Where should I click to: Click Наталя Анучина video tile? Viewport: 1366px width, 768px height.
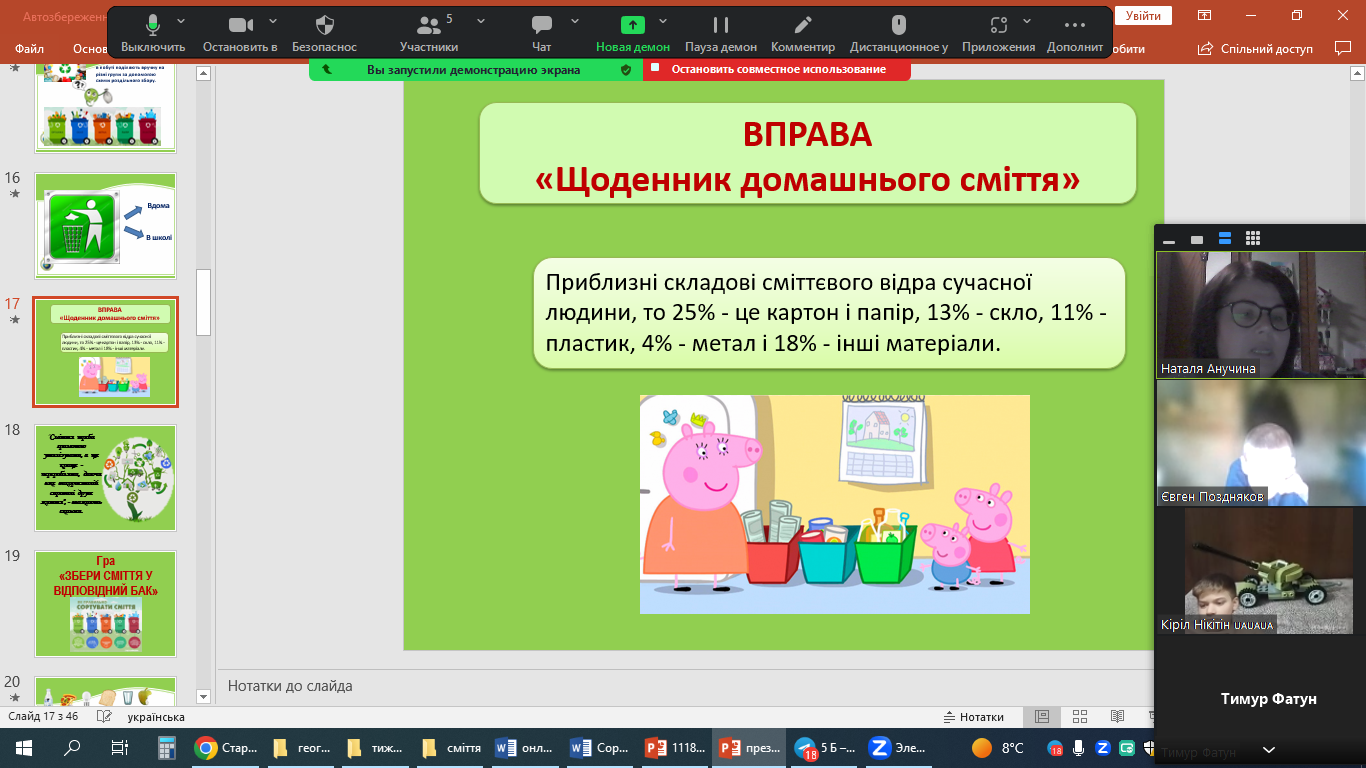tap(1261, 314)
